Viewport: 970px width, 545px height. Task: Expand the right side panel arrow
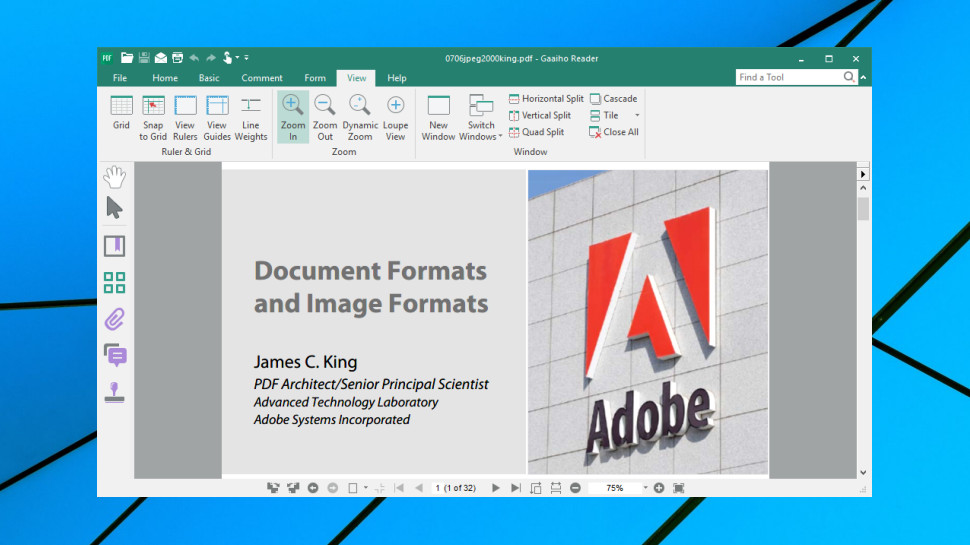(x=863, y=174)
